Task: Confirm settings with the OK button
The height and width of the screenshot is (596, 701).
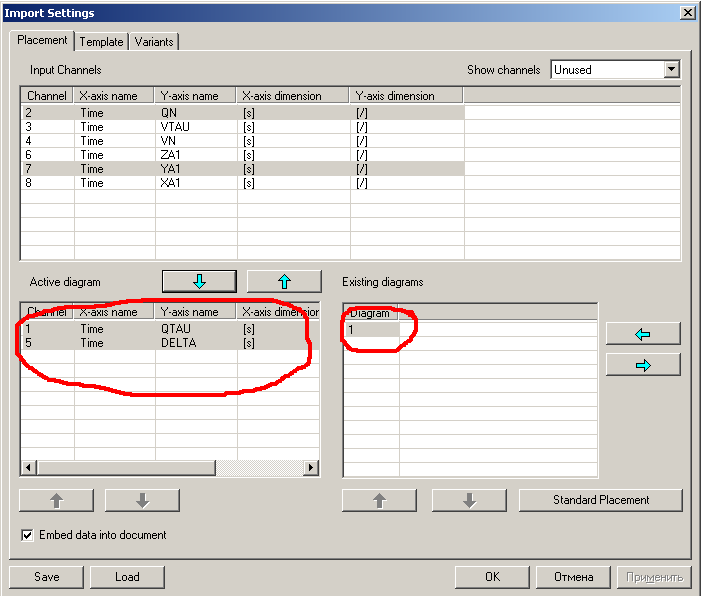Action: coord(492,577)
